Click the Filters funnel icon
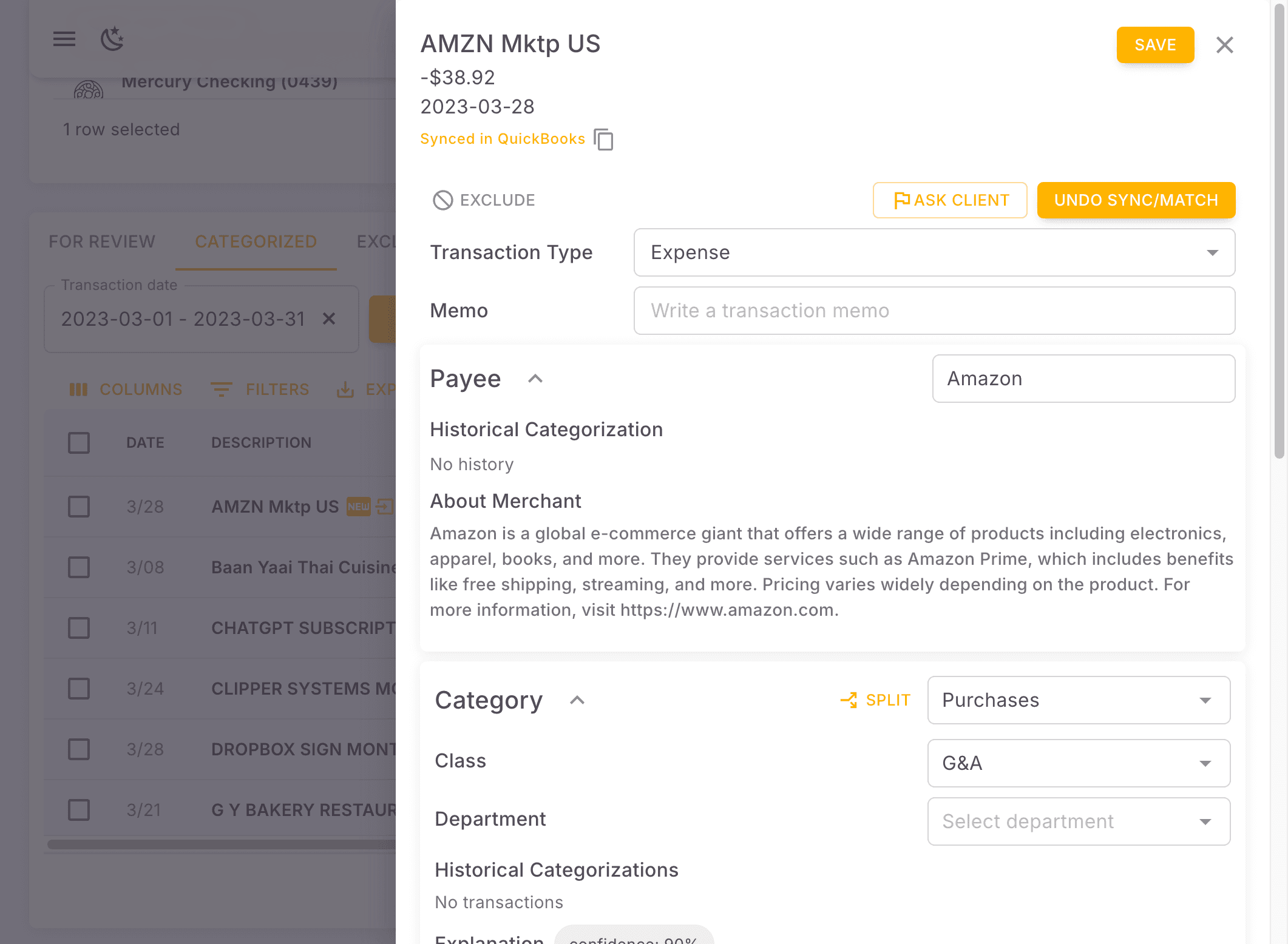The image size is (1288, 944). pos(222,389)
